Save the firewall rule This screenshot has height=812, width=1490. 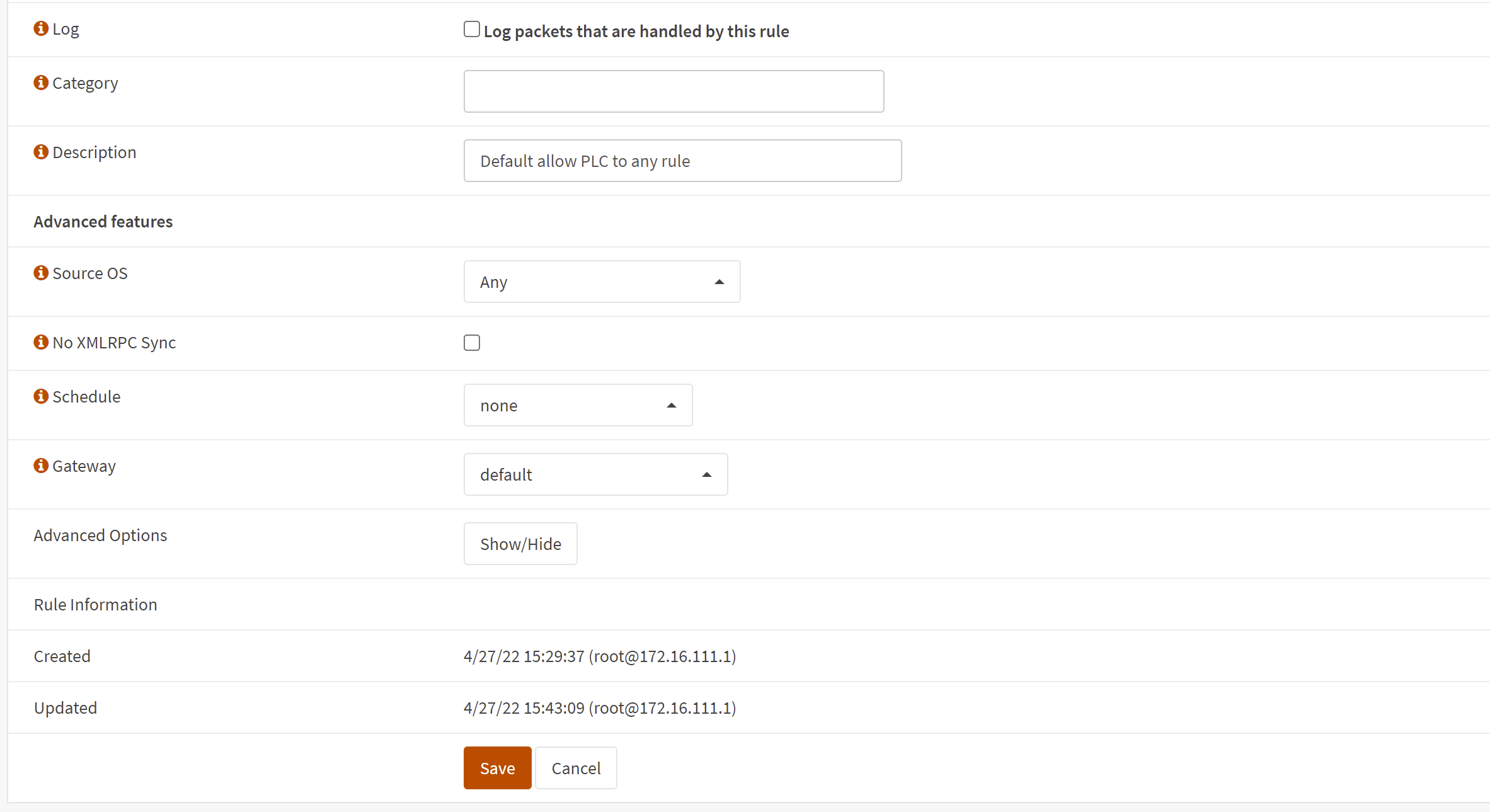(x=497, y=768)
